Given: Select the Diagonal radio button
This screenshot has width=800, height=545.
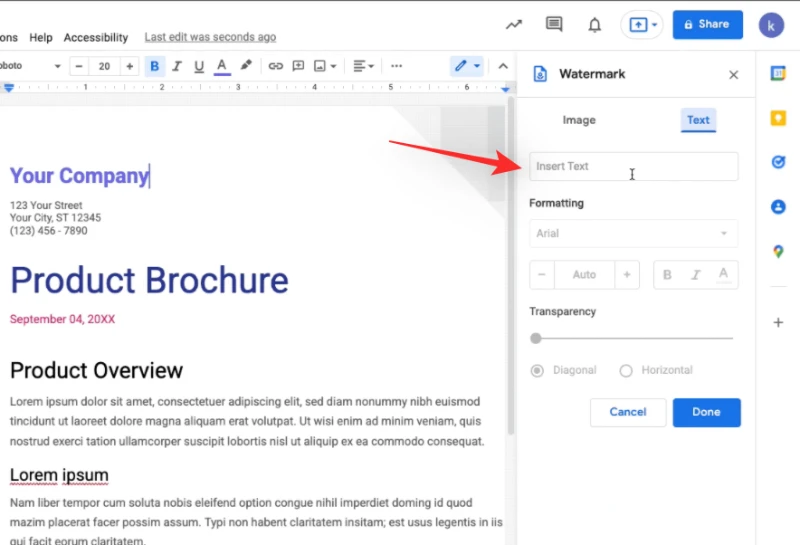Looking at the screenshot, I should coord(537,370).
